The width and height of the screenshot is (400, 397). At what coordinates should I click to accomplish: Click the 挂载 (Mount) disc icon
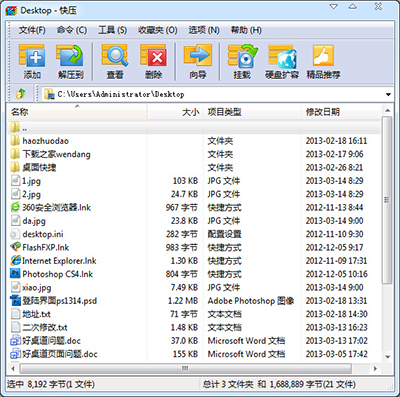click(242, 56)
